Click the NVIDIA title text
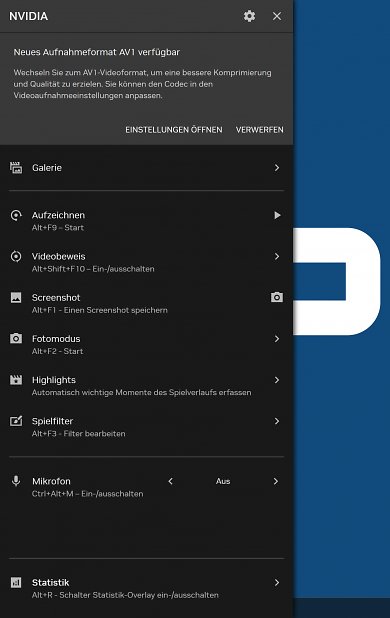The width and height of the screenshot is (390, 618). coord(28,16)
